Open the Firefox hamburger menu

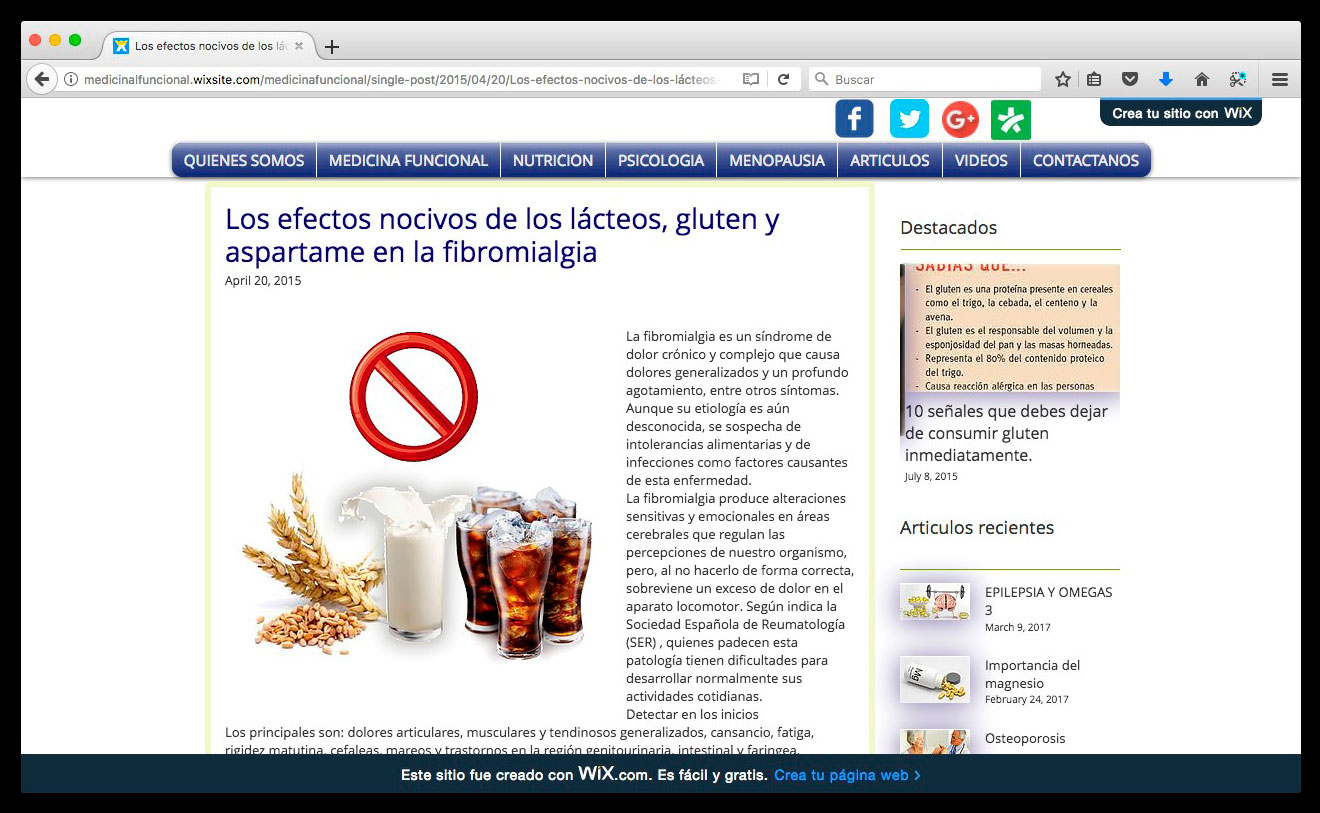(1279, 79)
